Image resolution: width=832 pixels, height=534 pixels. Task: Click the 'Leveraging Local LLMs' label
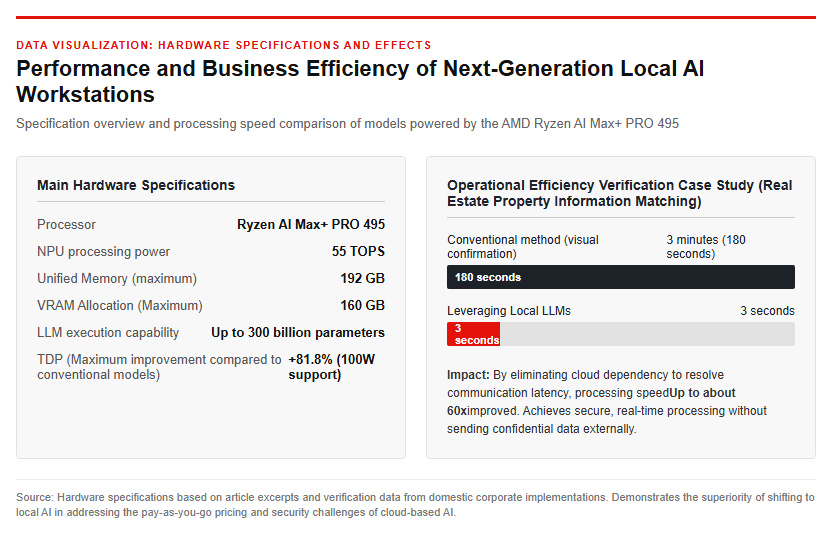pos(509,311)
